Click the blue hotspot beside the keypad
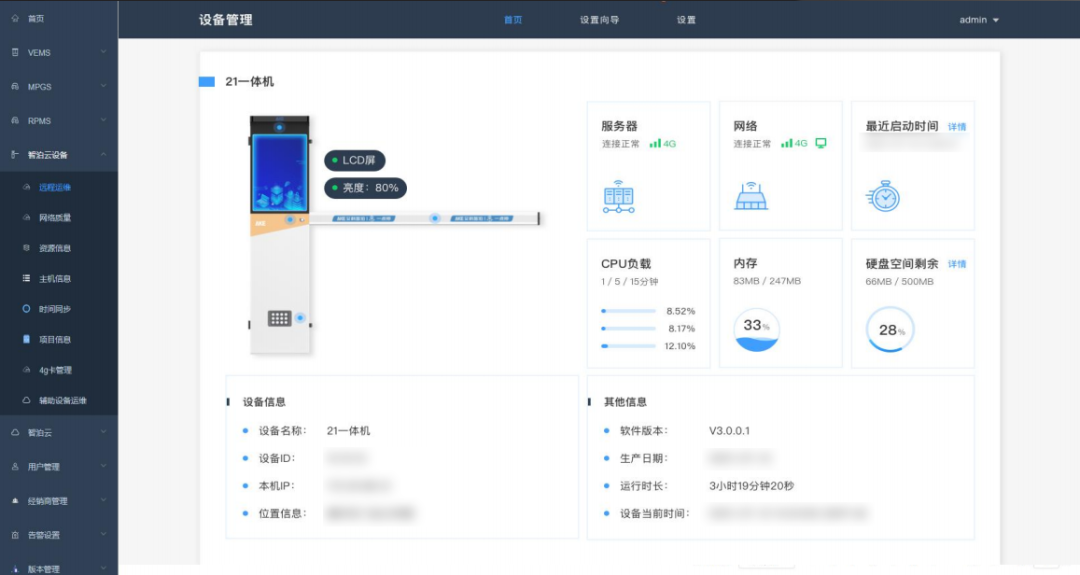This screenshot has width=1080, height=575. (300, 317)
